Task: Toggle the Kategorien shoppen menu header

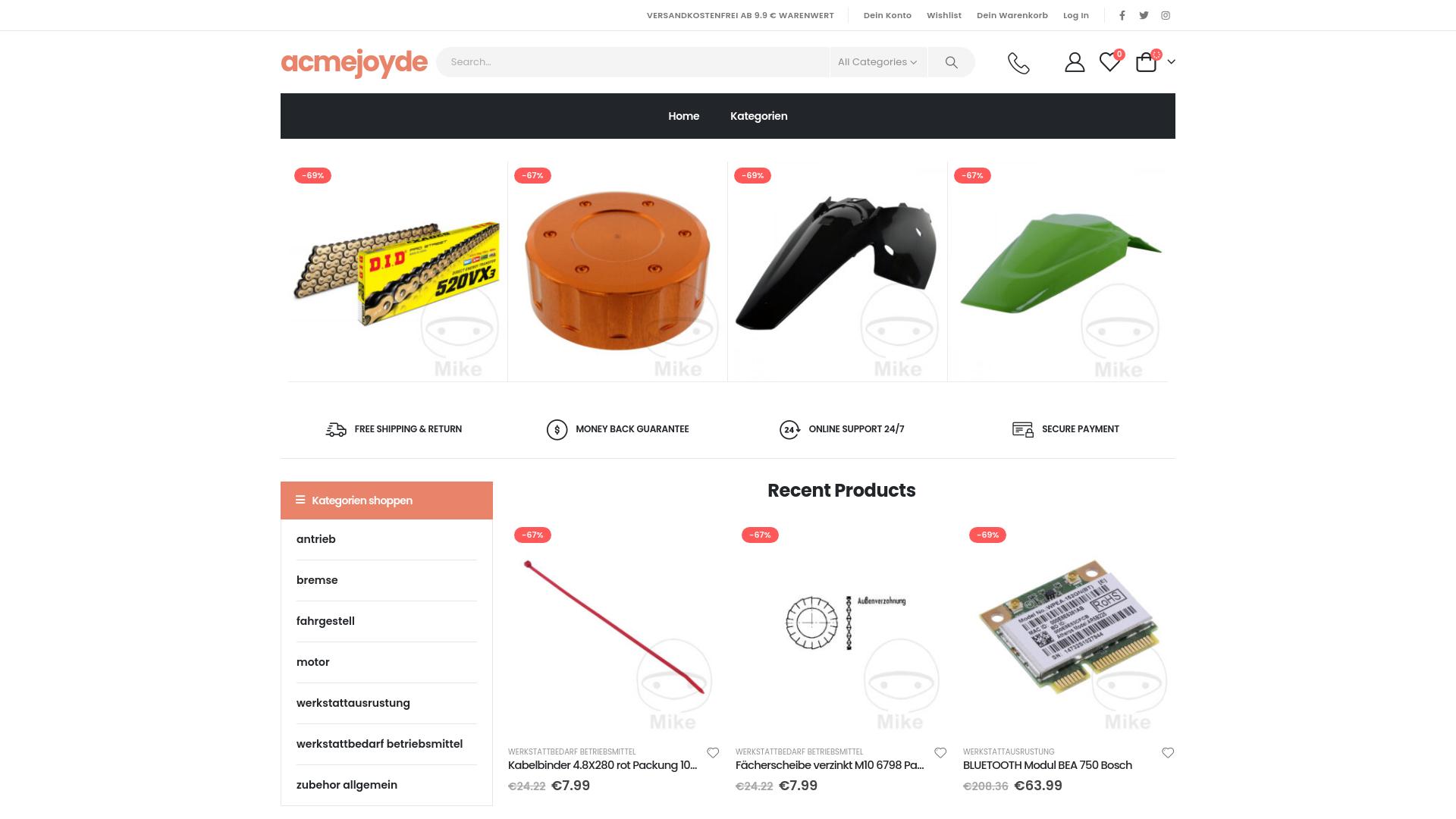Action: pos(387,500)
